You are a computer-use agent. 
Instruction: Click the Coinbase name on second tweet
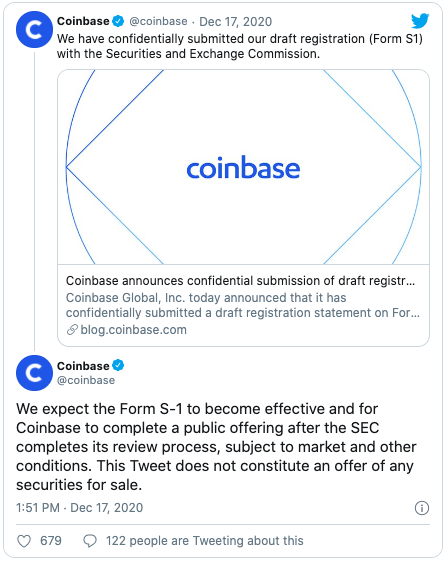point(83,366)
